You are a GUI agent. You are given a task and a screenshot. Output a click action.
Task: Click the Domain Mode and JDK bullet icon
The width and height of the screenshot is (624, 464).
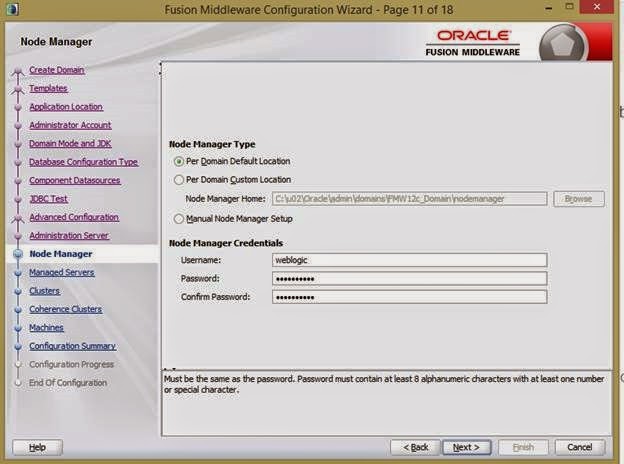pos(18,144)
